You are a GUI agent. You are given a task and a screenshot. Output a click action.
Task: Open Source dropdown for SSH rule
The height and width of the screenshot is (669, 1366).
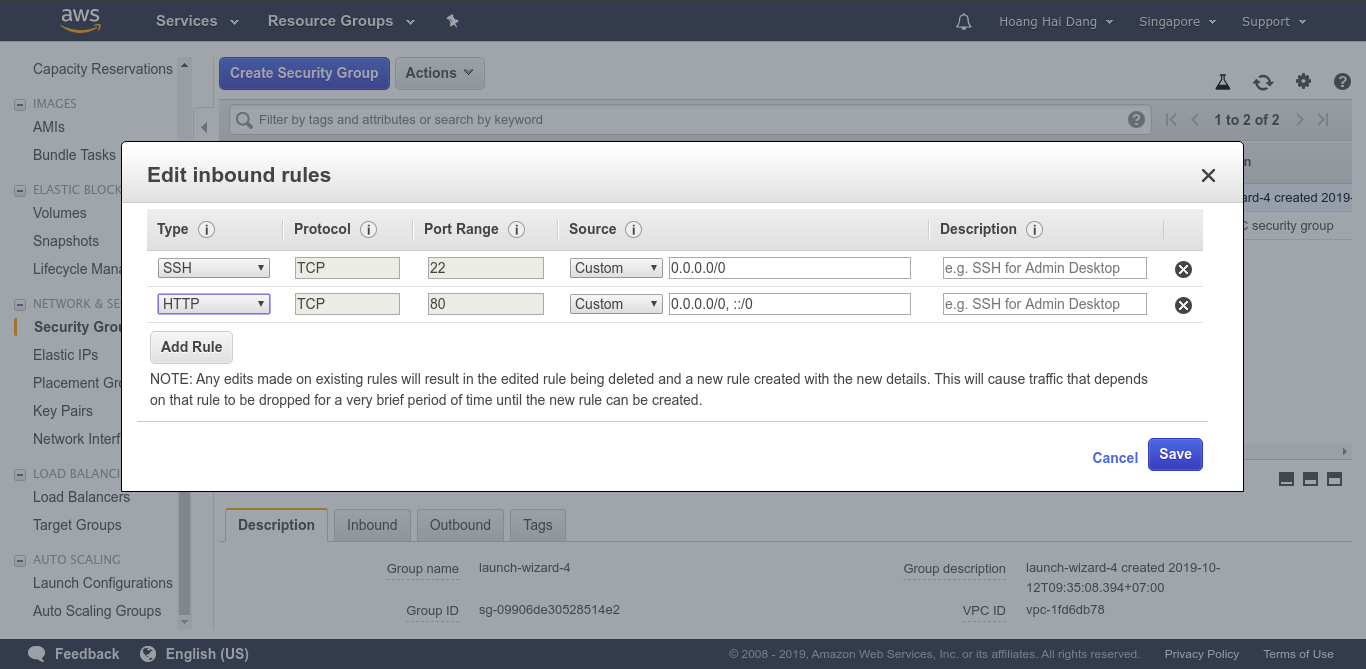pos(616,268)
